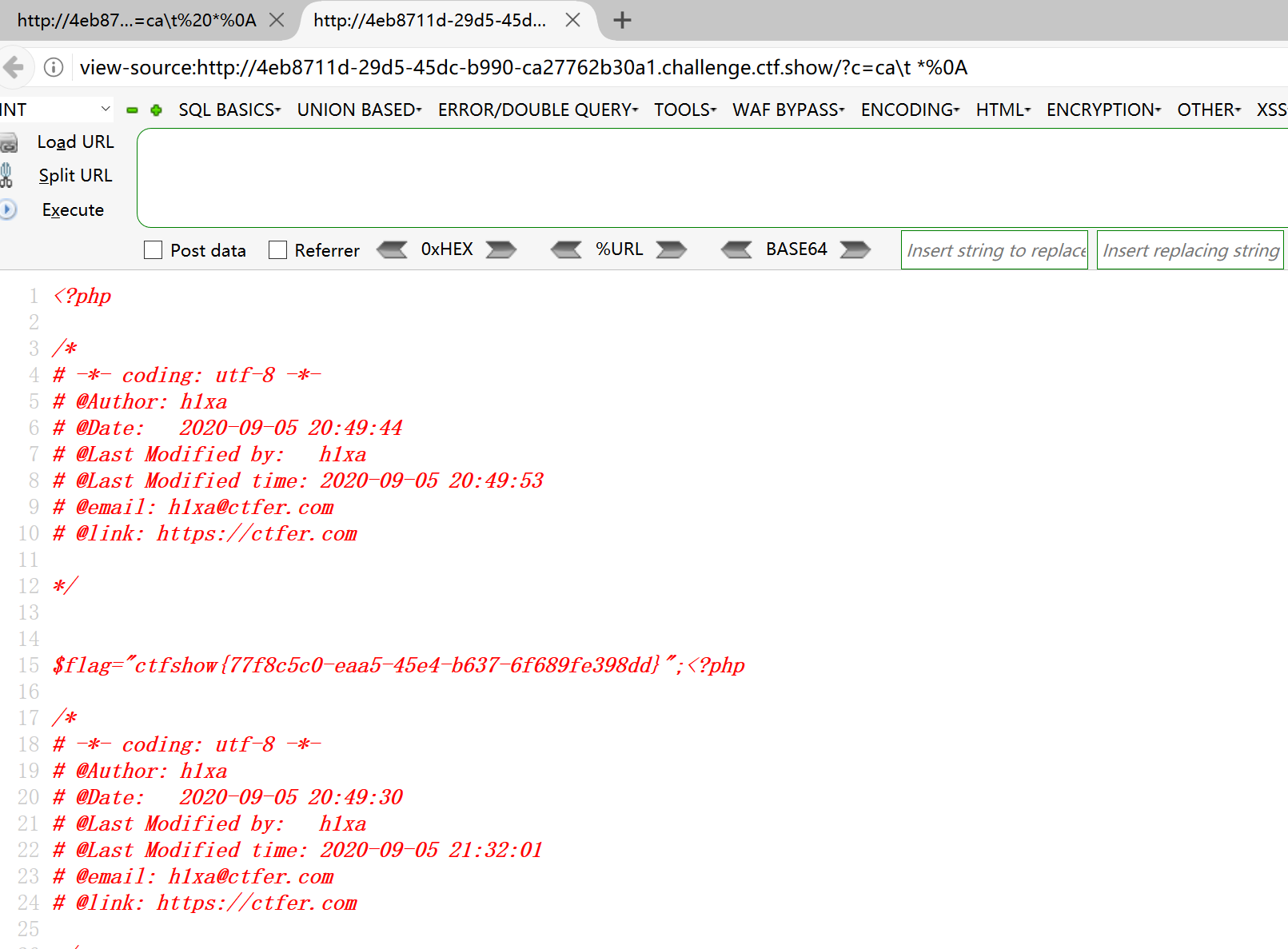Click '# -*- coding: utf-8 -*-' line 18
This screenshot has height=949, width=1288.
(187, 744)
